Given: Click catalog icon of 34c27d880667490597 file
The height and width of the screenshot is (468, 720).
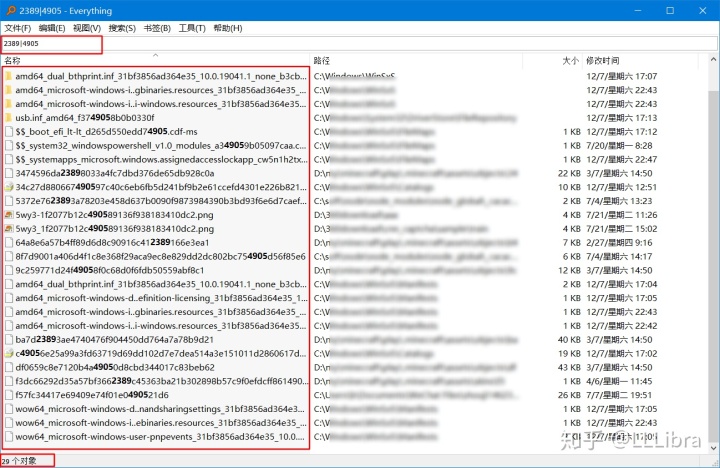Looking at the screenshot, I should click(9, 187).
